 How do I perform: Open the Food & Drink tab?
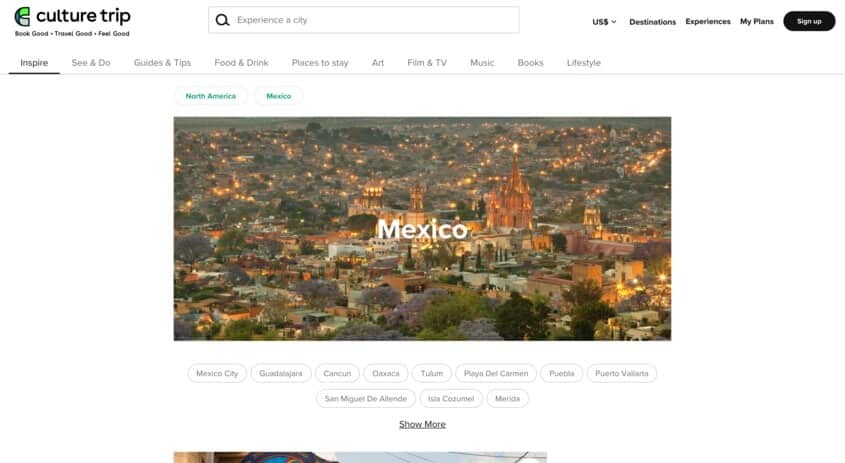[241, 63]
